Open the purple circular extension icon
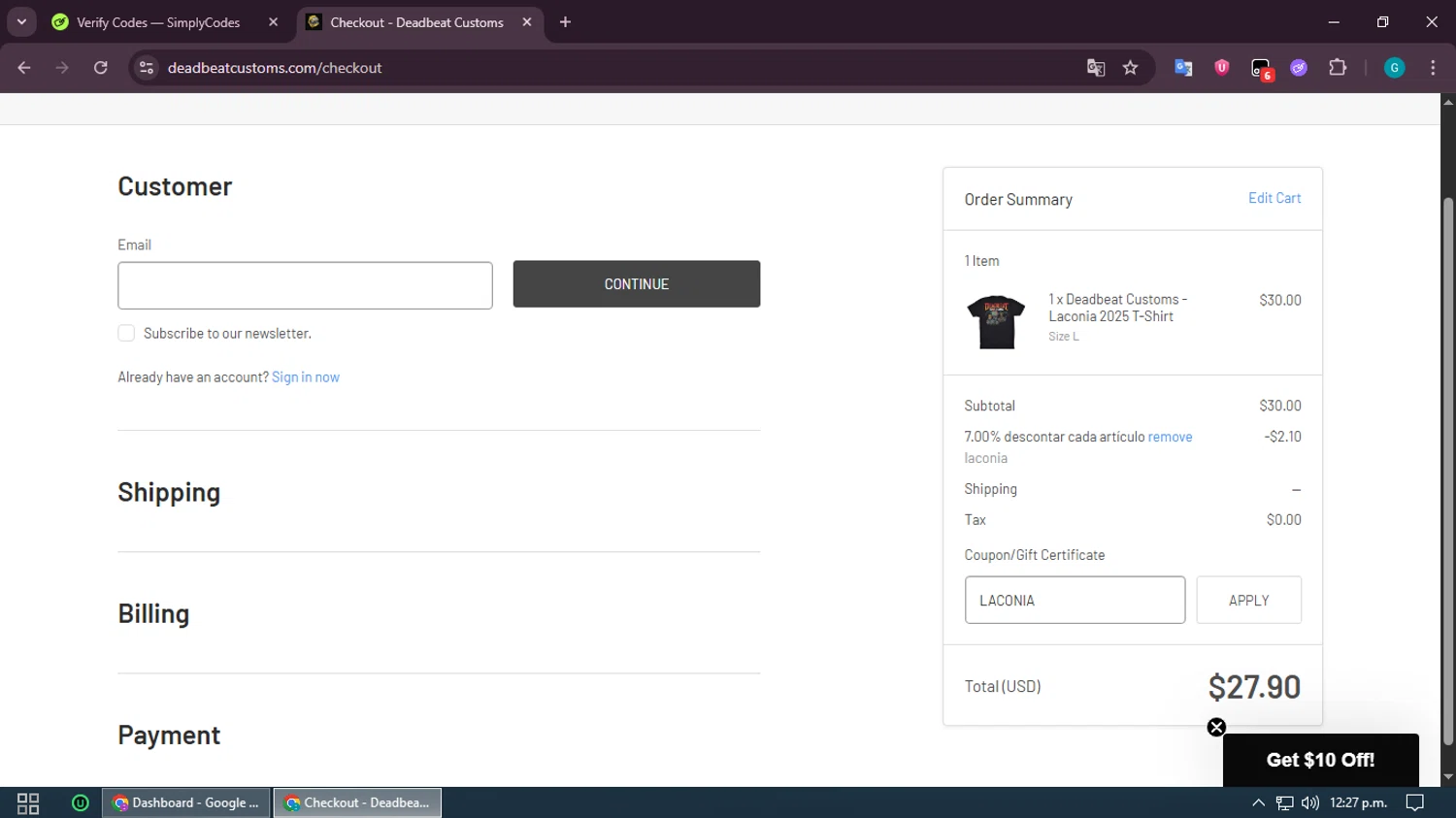 [1299, 68]
